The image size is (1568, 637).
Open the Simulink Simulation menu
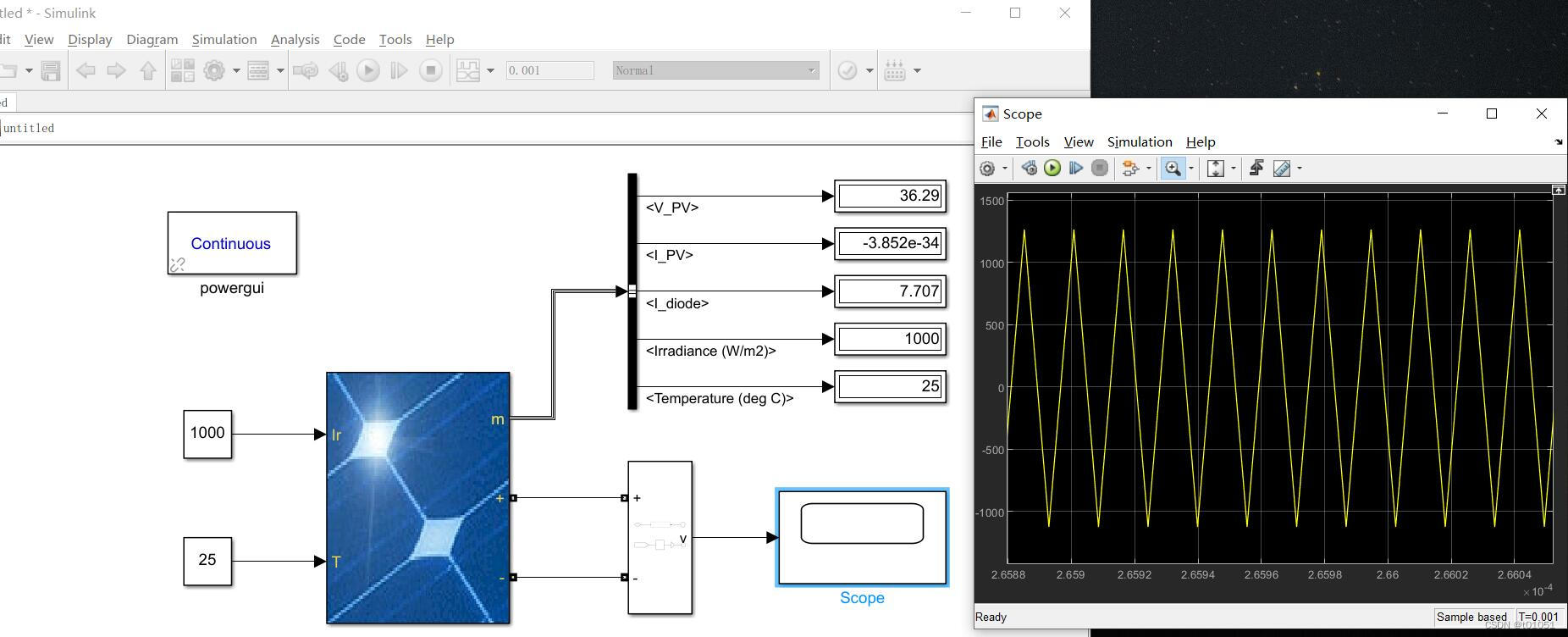[x=224, y=39]
